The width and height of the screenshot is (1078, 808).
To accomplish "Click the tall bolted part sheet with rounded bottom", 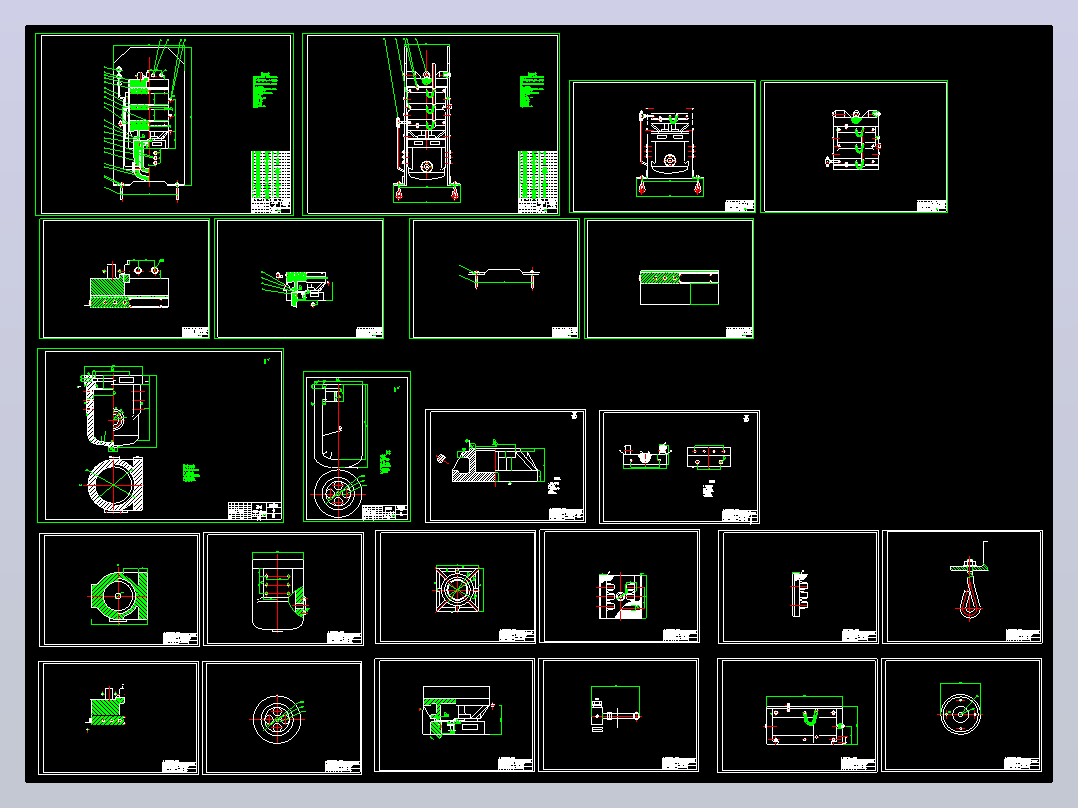I will pyautogui.click(x=284, y=589).
